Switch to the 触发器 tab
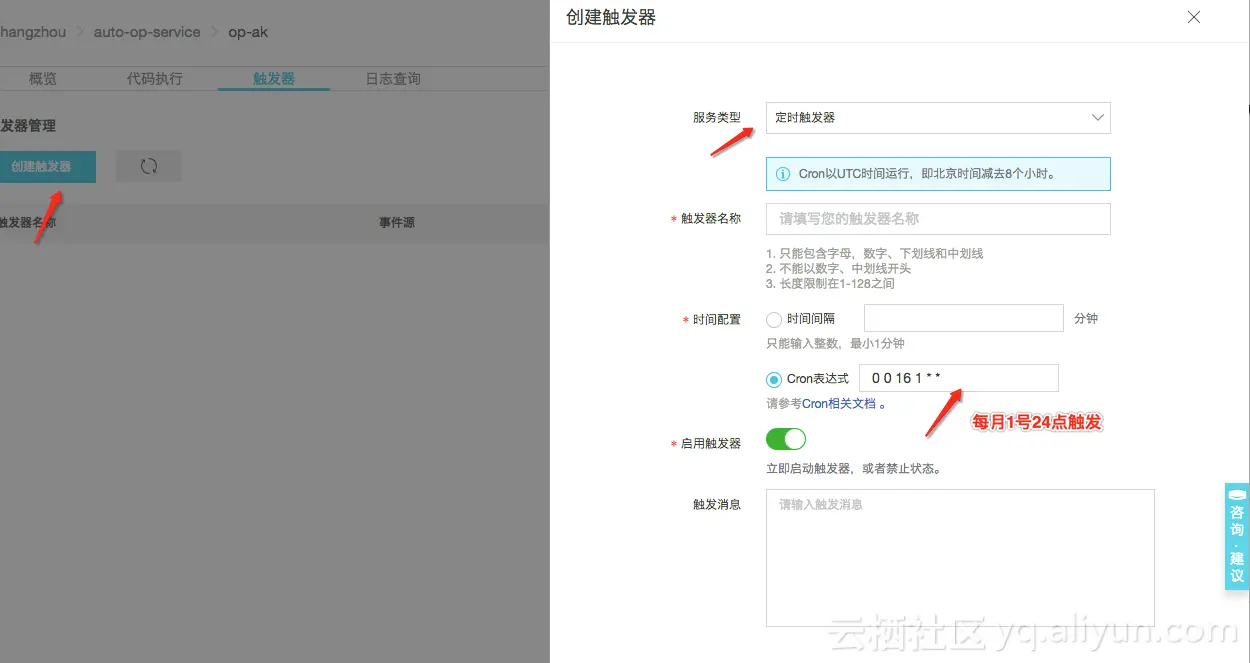Screen dimensions: 1250x663 [x=274, y=79]
